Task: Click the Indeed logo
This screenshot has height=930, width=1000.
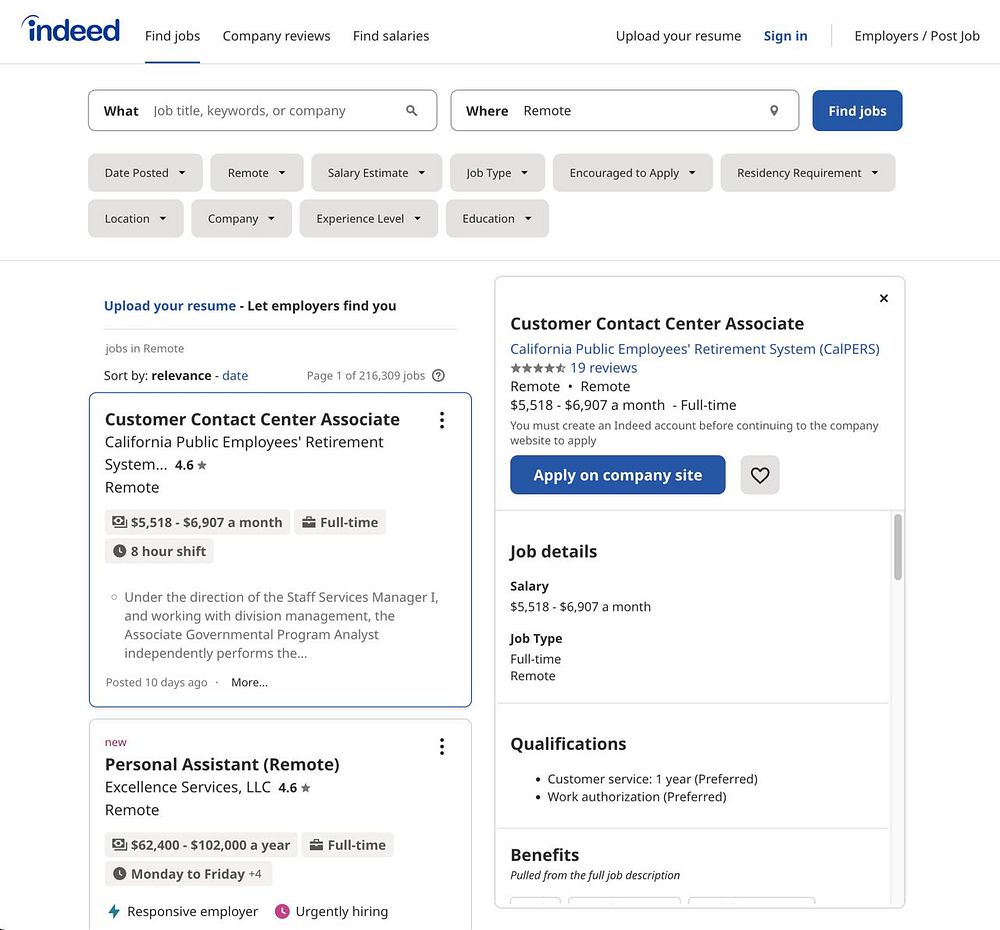Action: pos(71,31)
